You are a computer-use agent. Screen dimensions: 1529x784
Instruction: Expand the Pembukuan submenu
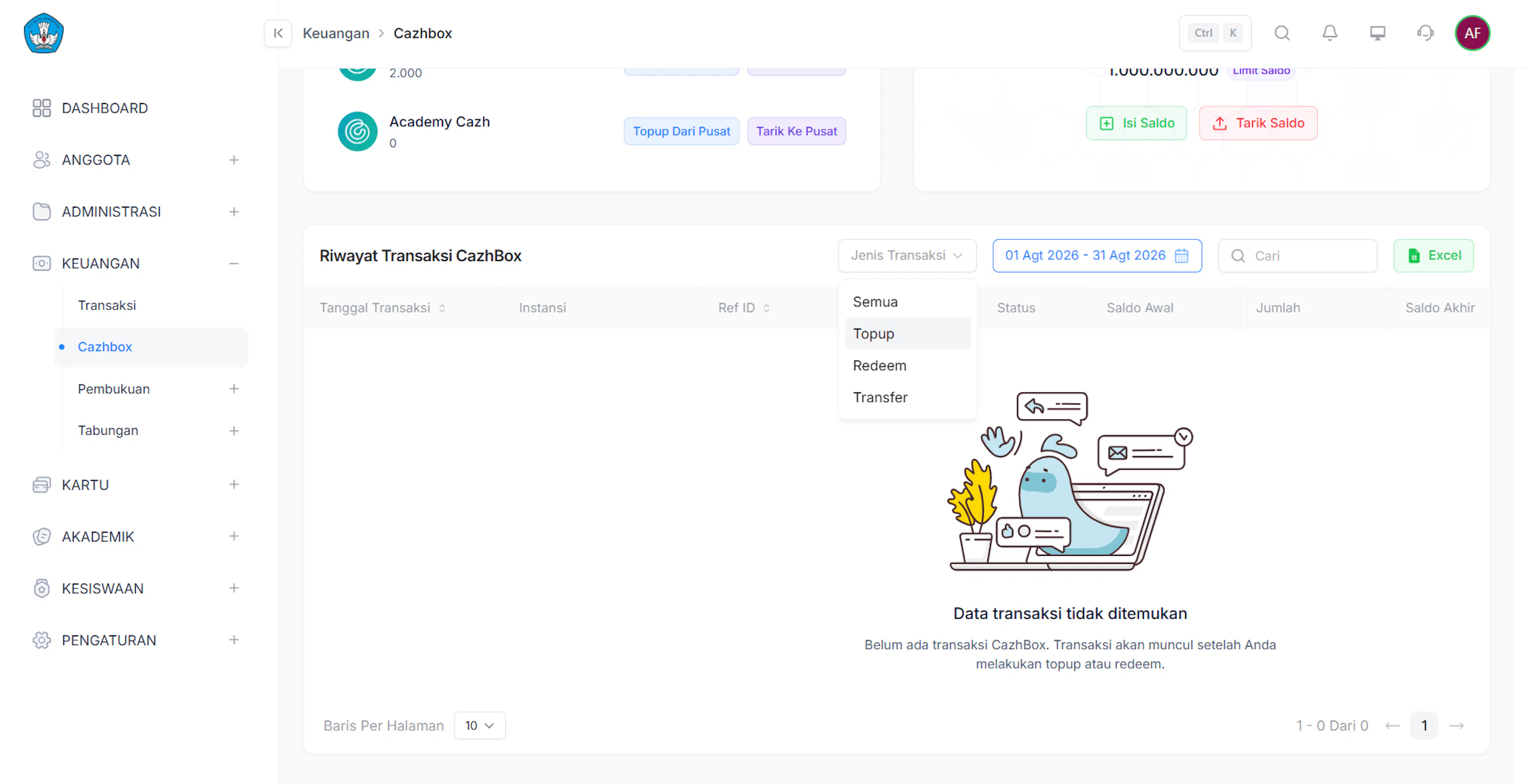(234, 389)
